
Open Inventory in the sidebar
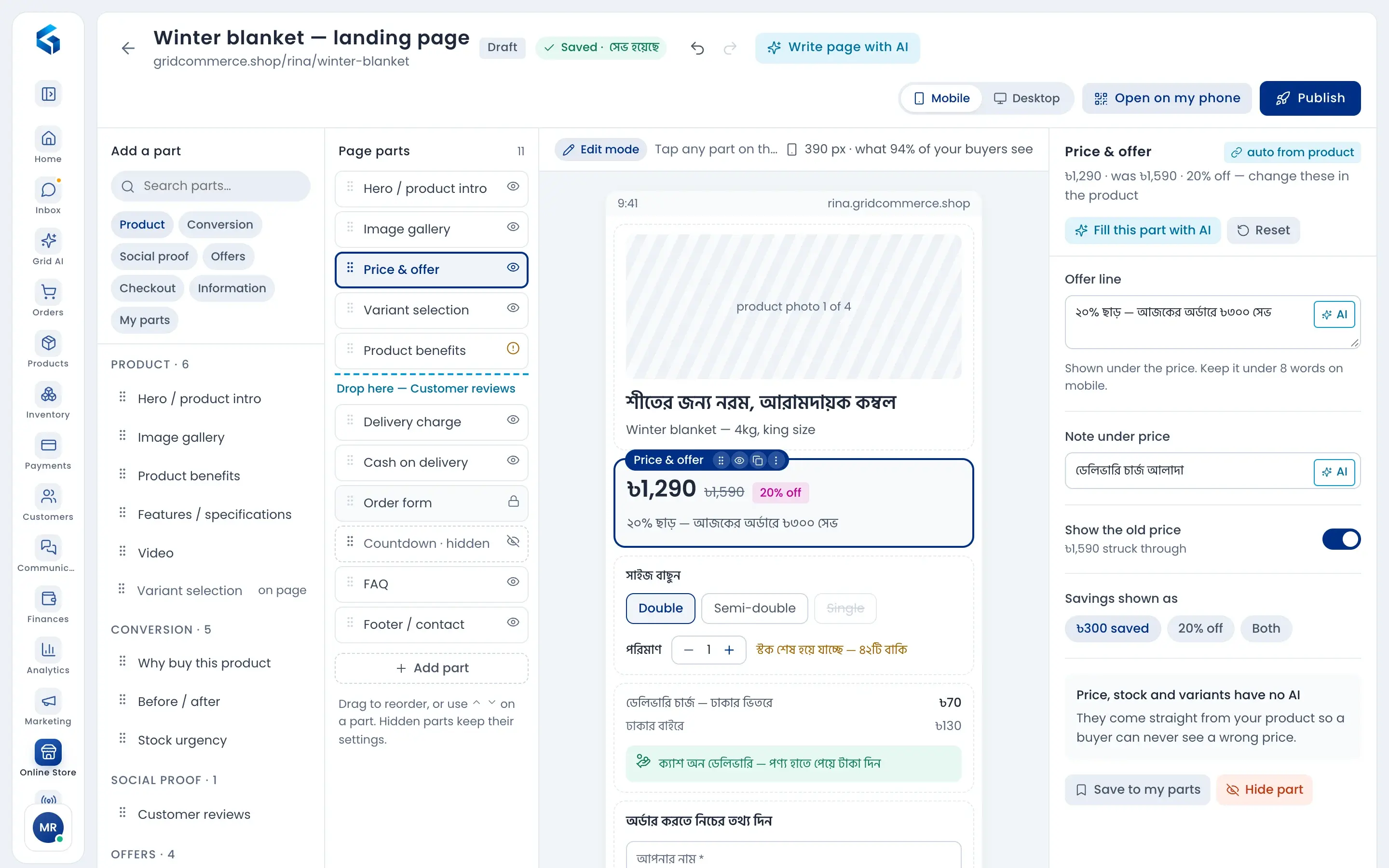[48, 401]
